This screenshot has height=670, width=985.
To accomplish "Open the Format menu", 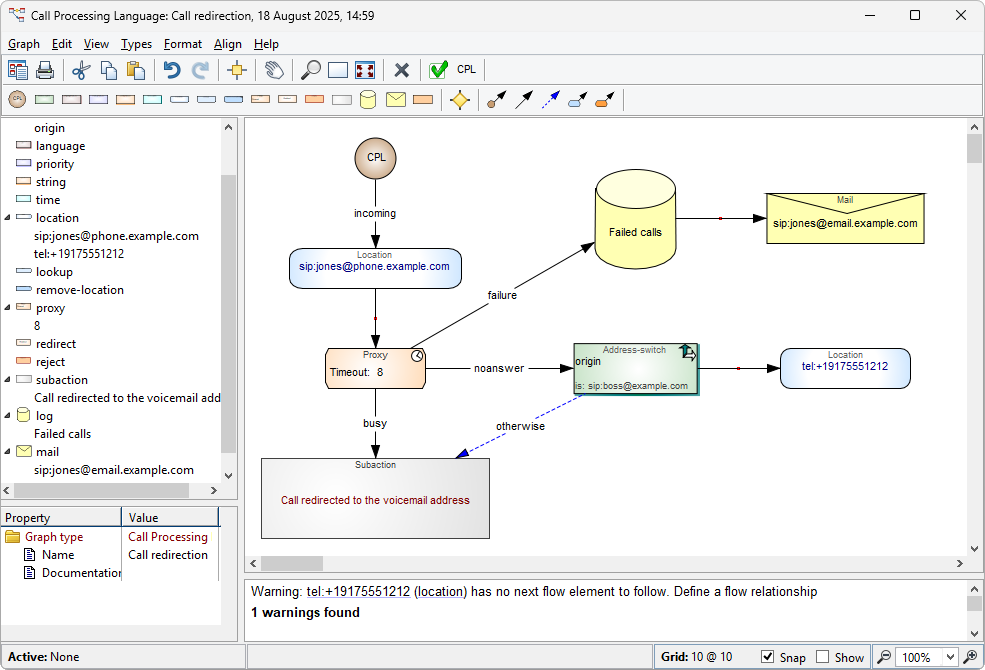I will pos(183,44).
